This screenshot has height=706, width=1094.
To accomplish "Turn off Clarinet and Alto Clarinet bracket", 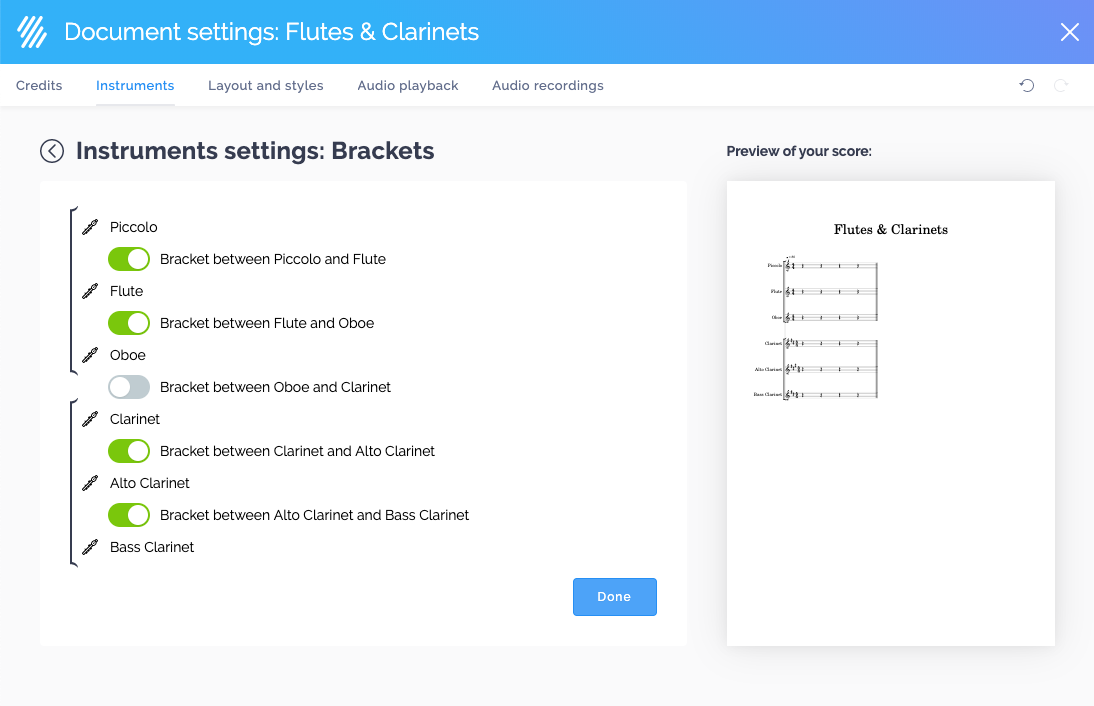I will 129,451.
